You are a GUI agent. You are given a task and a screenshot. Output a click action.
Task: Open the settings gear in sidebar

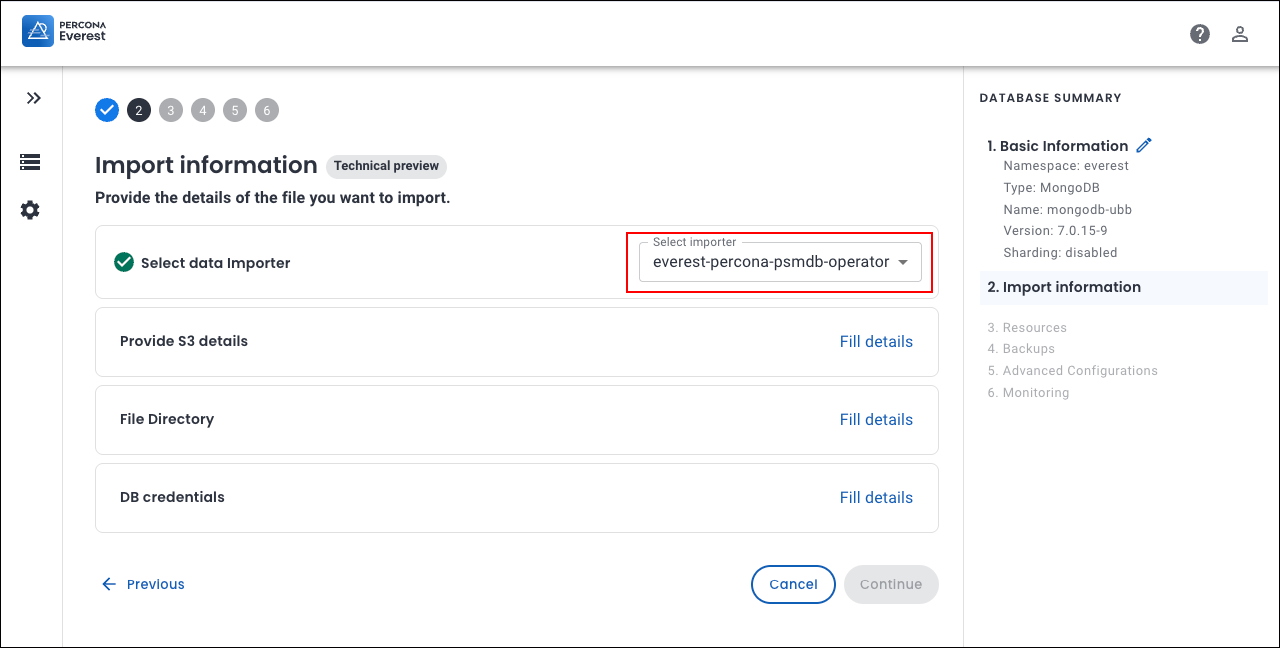click(x=30, y=210)
